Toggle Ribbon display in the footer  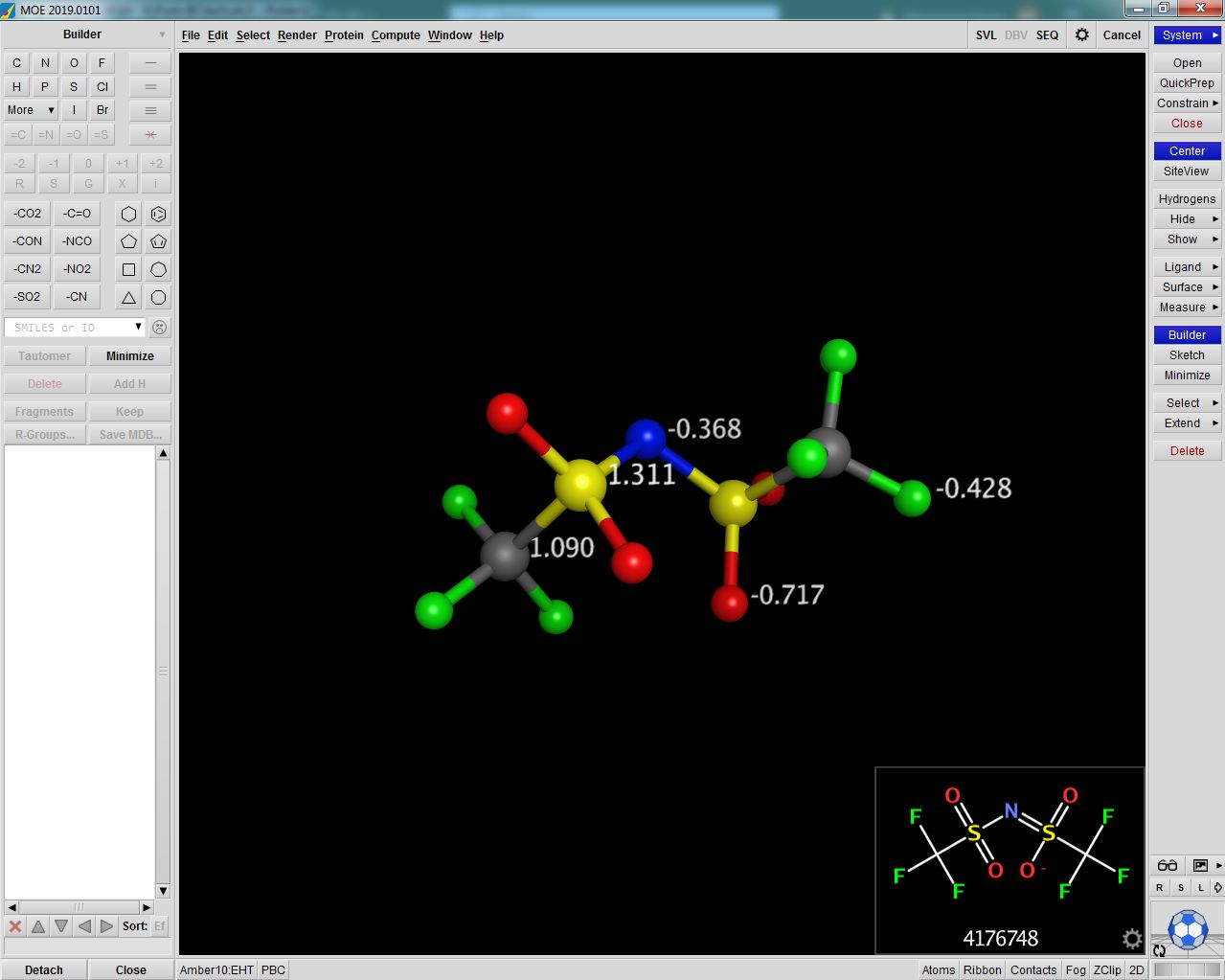point(982,969)
